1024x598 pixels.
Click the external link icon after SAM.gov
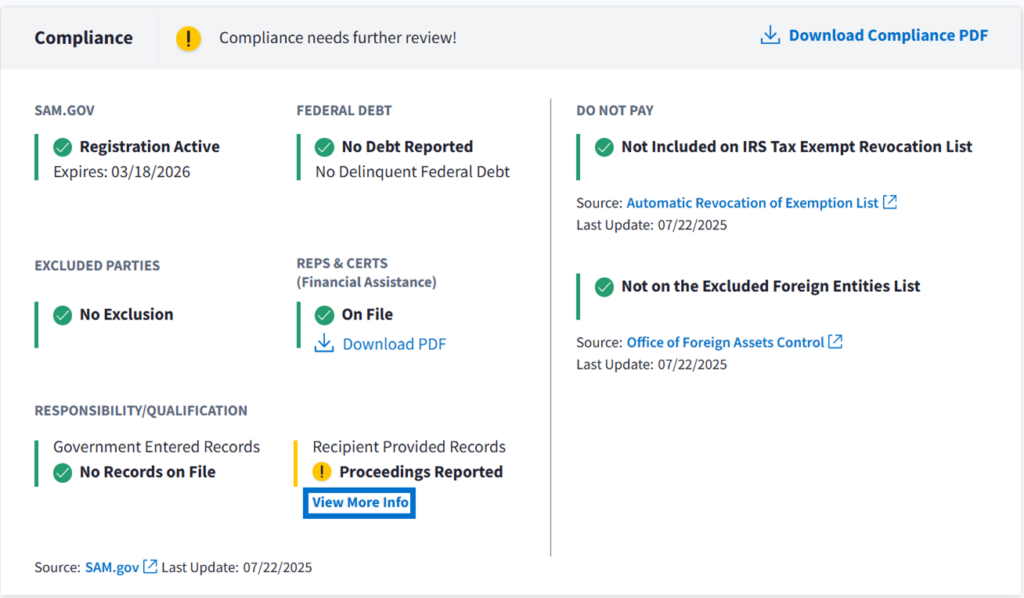150,567
